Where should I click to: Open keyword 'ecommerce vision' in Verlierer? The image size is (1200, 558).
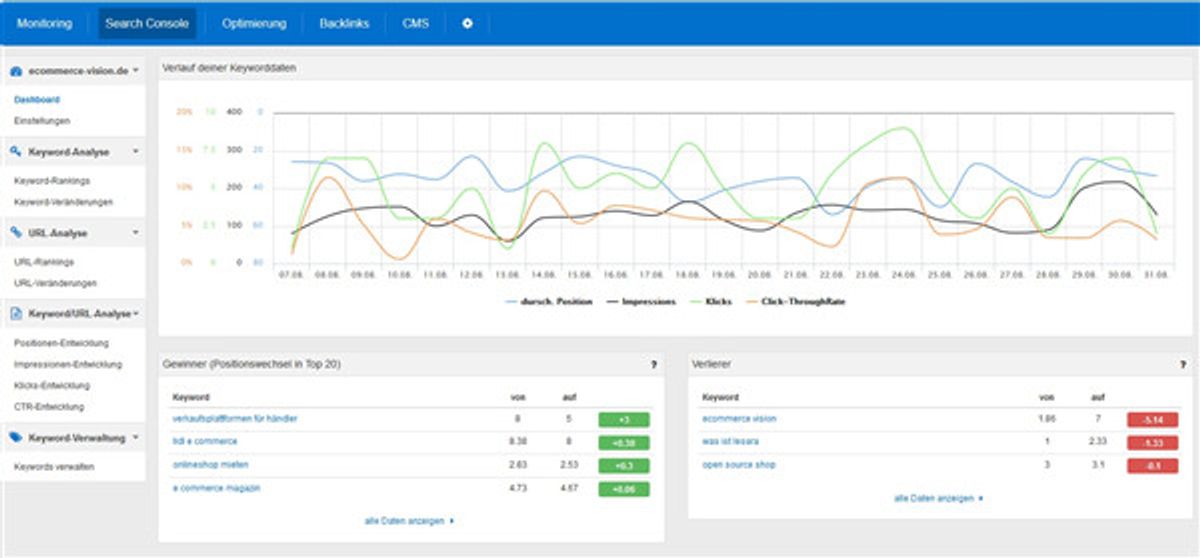click(x=739, y=419)
